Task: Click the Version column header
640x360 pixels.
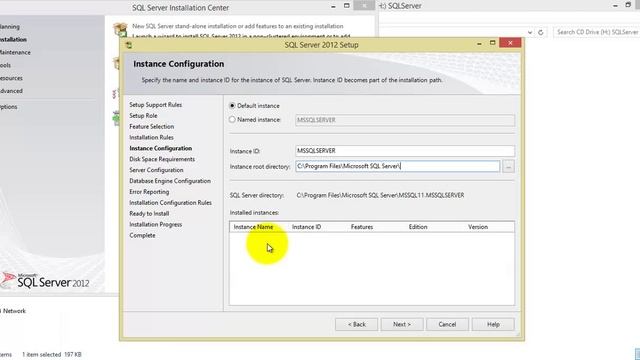Action: (x=478, y=227)
